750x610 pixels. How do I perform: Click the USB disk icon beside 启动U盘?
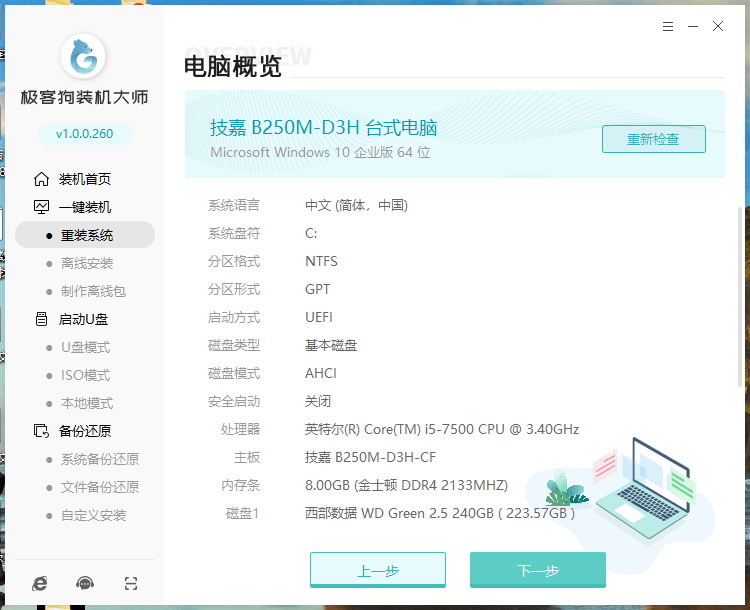[x=41, y=319]
